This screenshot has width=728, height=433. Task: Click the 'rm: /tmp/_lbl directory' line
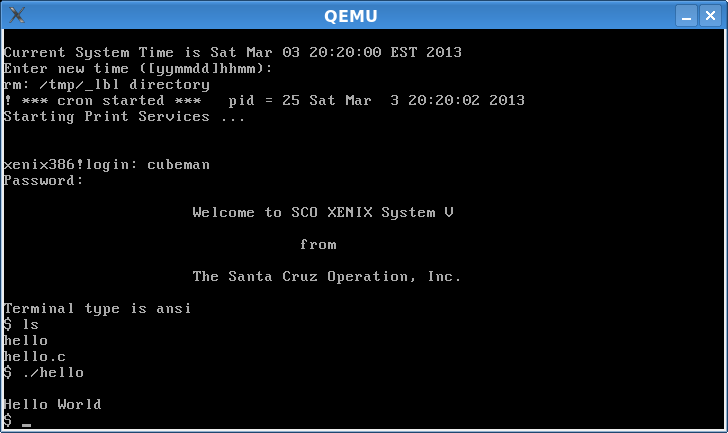[x=107, y=84]
